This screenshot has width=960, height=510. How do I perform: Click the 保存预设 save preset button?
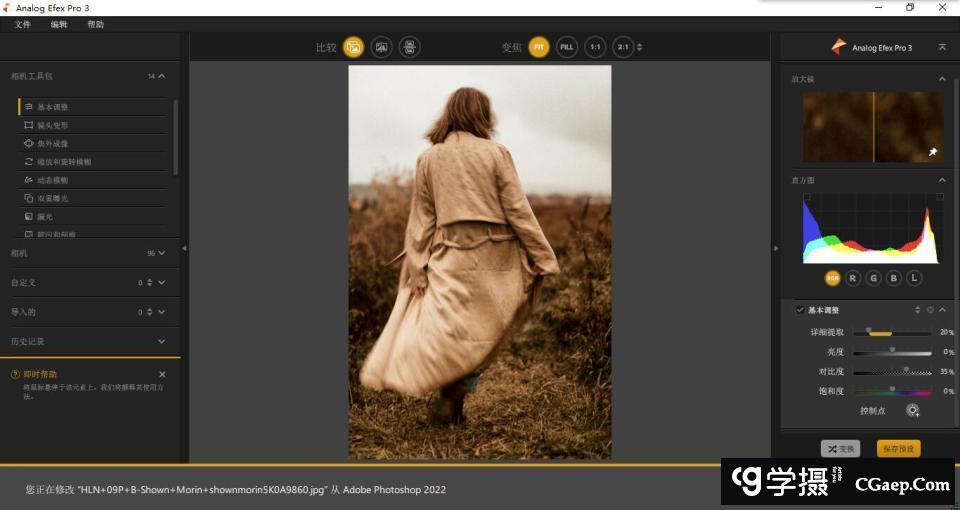pyautogui.click(x=898, y=449)
